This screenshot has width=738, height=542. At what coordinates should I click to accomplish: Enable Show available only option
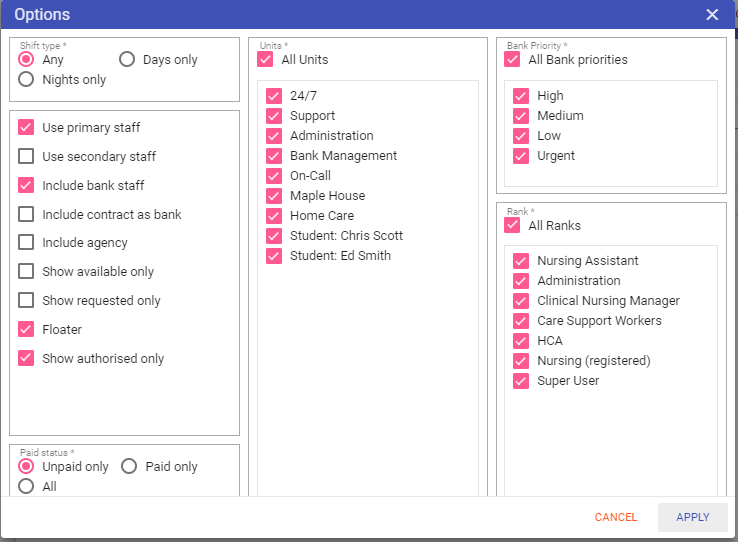[26, 272]
